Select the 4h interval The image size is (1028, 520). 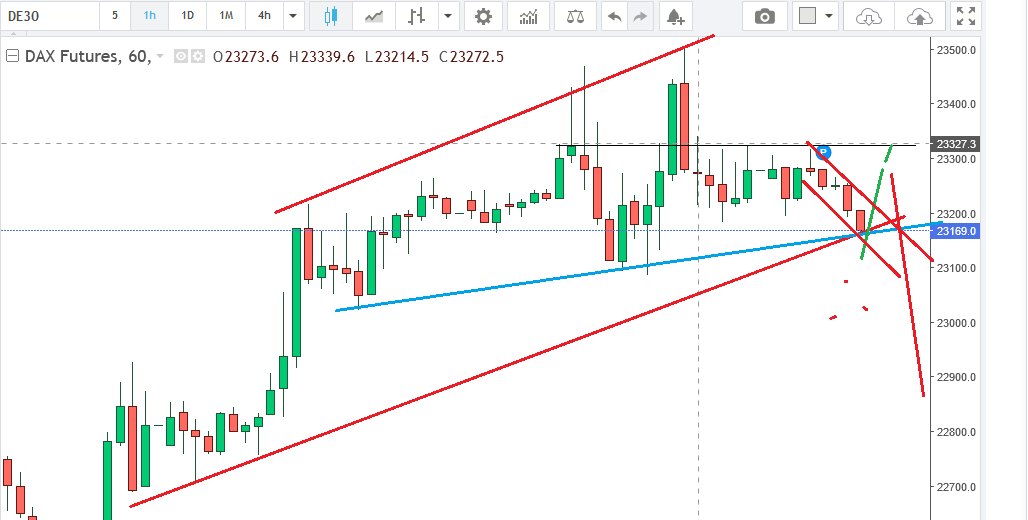[264, 16]
